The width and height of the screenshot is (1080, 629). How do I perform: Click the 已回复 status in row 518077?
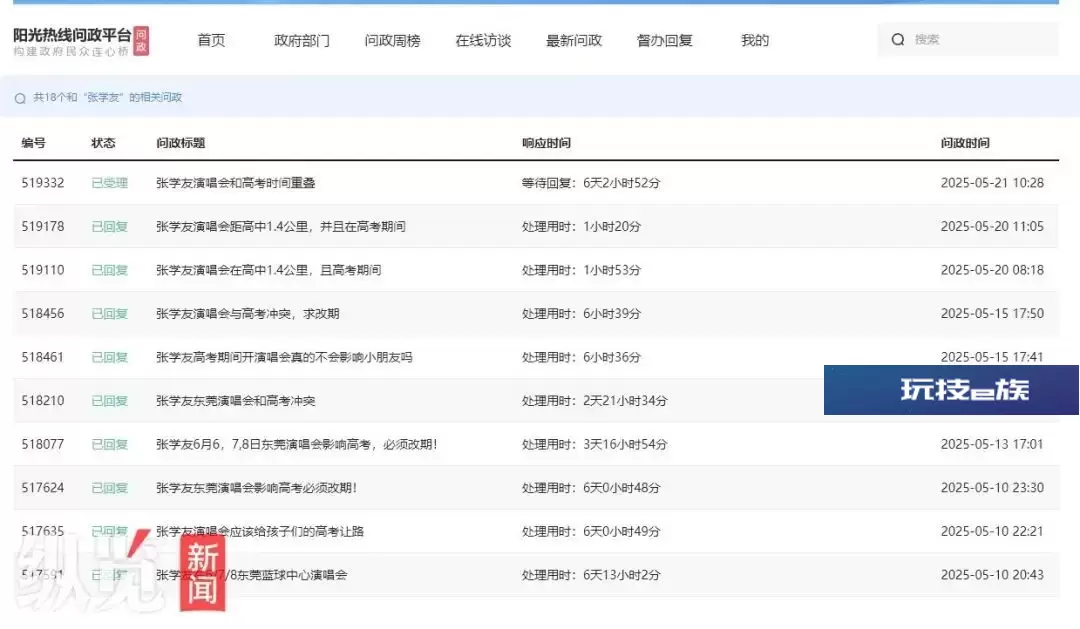pos(110,444)
